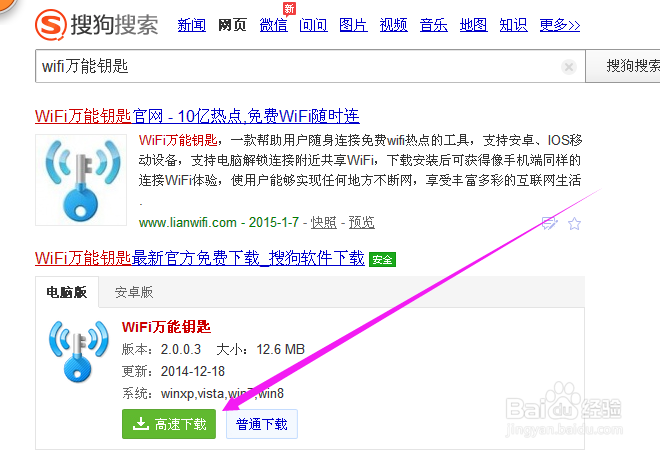Switch to the 安卓版 tab

tap(134, 292)
